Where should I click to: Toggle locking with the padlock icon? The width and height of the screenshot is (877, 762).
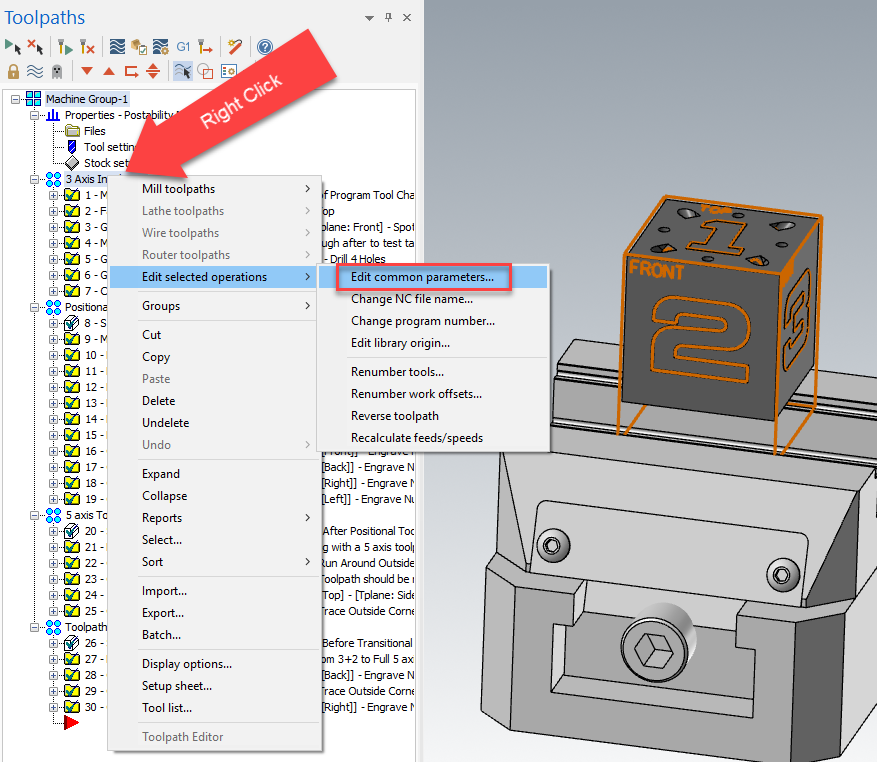tap(13, 71)
